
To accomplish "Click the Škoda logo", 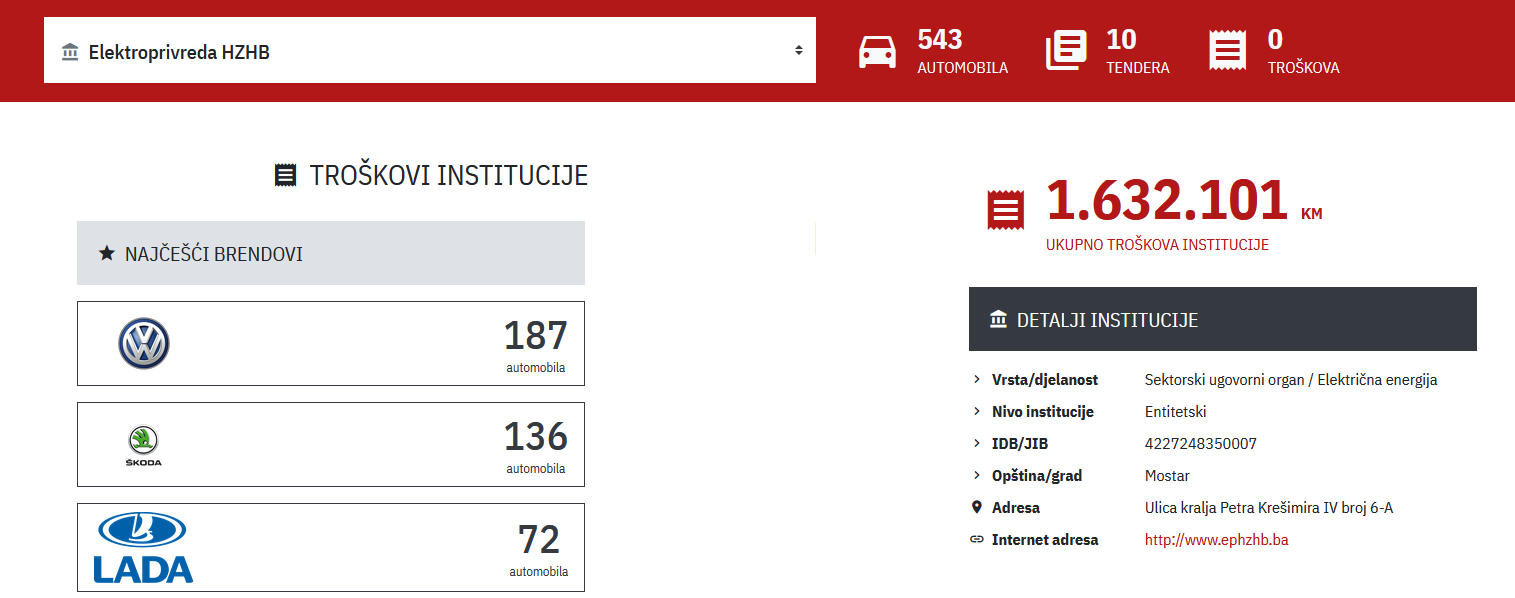I will click(144, 446).
